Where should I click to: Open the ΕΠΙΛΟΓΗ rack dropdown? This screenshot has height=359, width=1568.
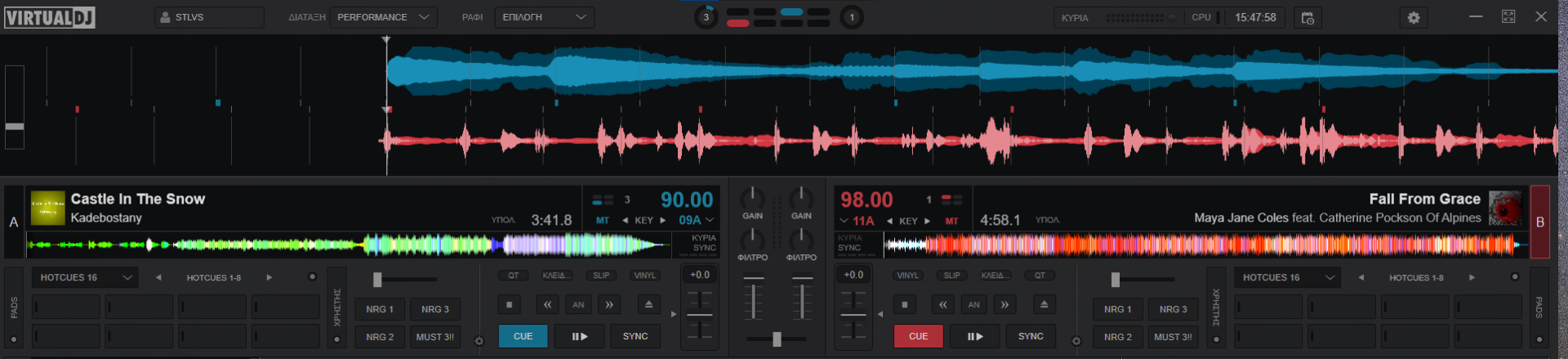pyautogui.click(x=544, y=17)
